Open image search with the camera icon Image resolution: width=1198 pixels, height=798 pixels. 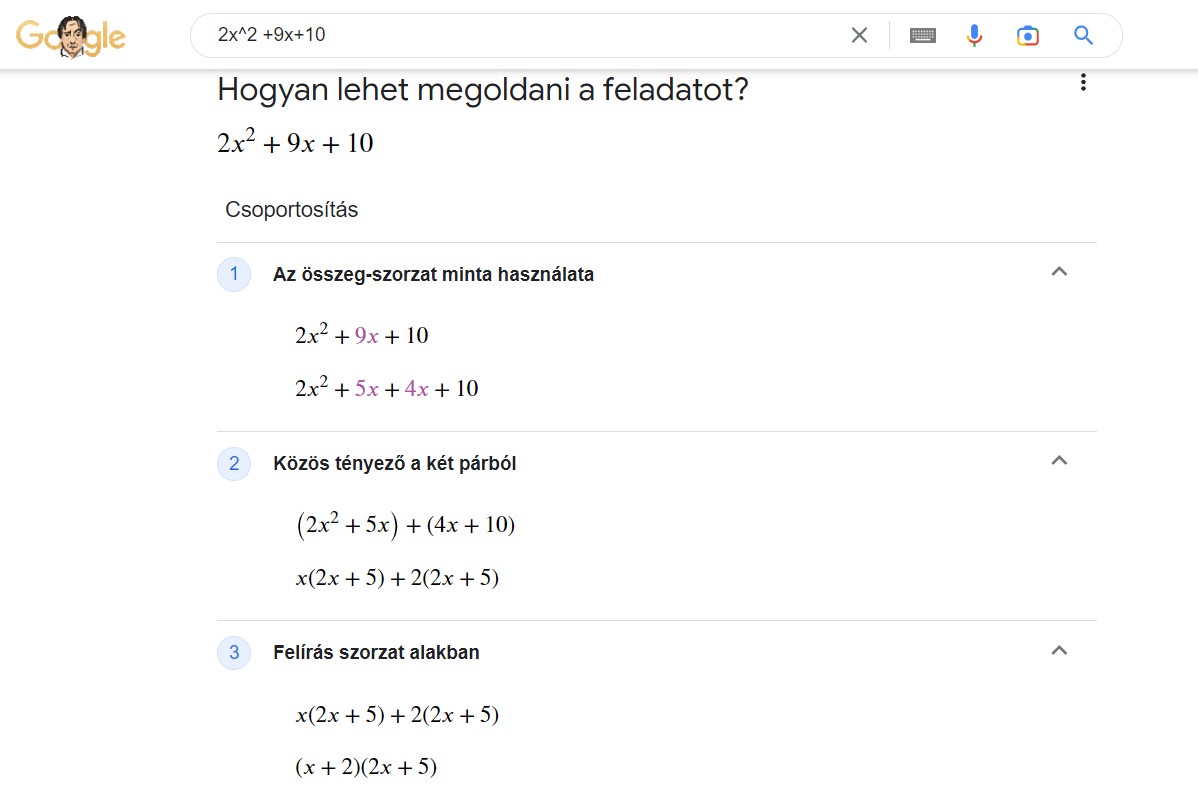tap(1028, 36)
